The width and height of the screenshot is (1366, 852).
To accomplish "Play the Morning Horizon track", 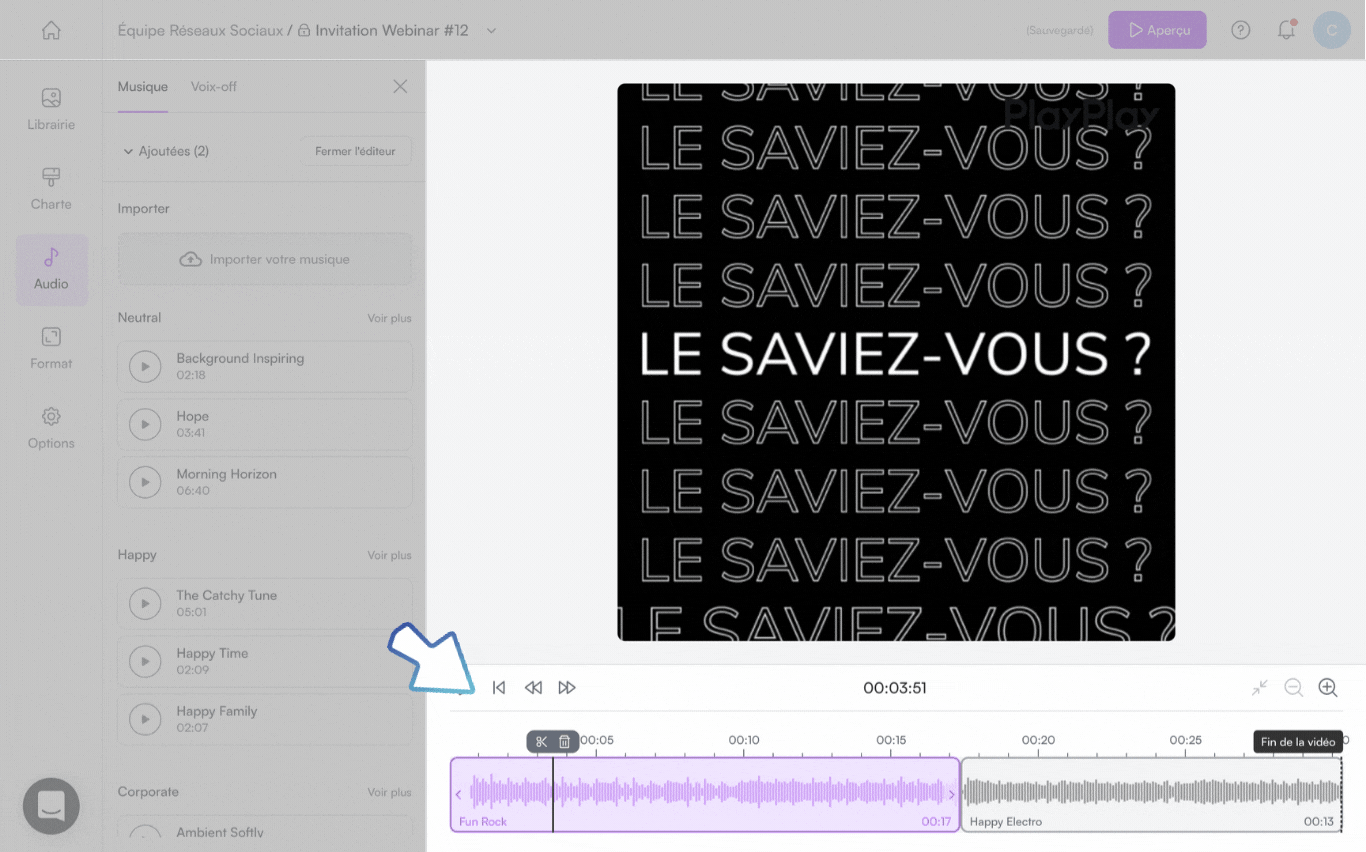I will pos(145,483).
